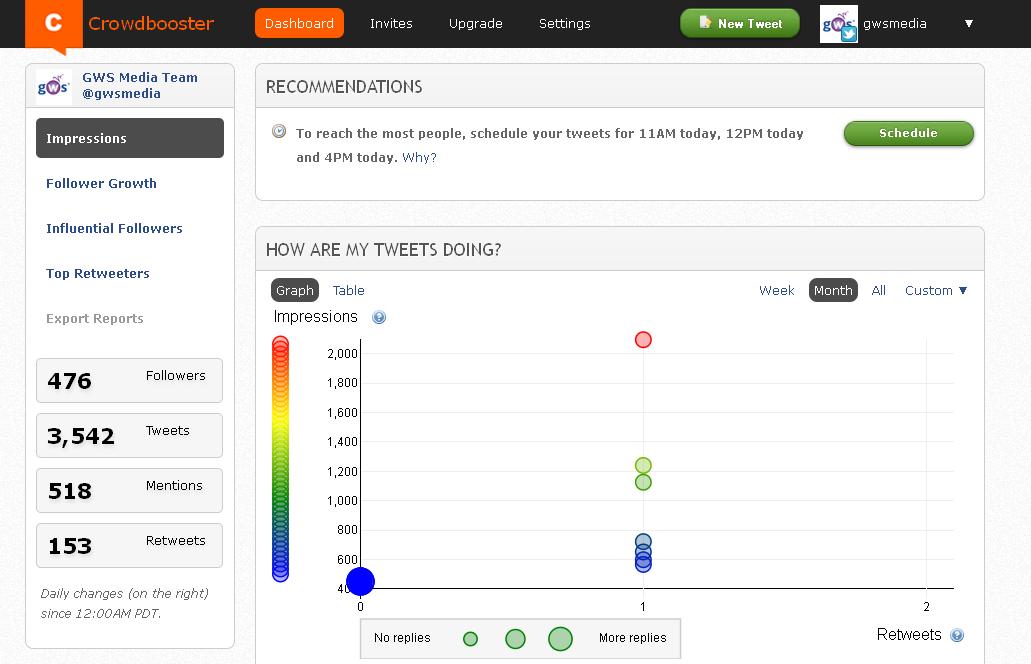Click Export Reports in the sidebar
Viewport: 1031px width, 664px height.
[x=95, y=319]
